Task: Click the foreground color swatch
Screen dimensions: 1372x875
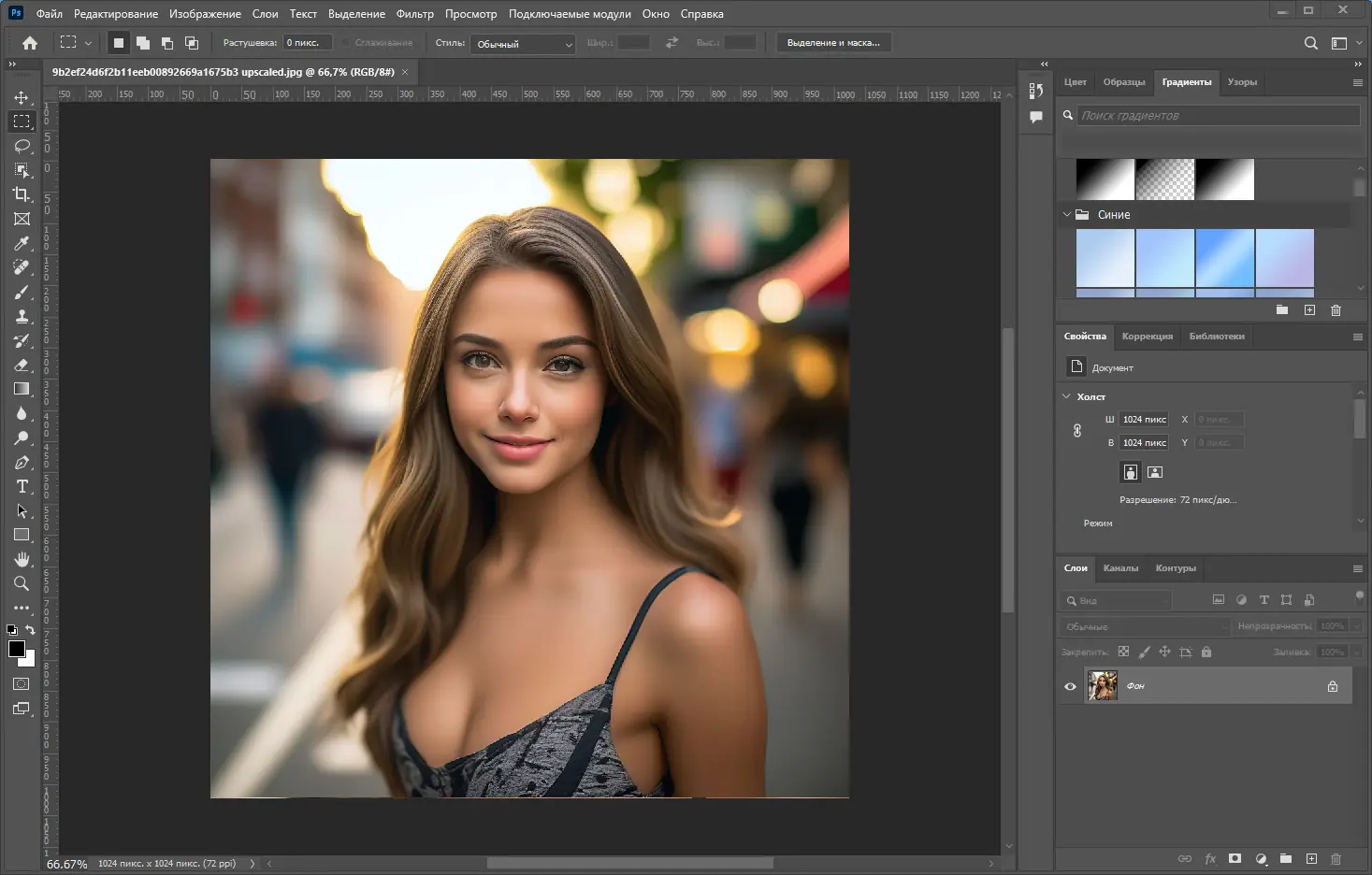Action: point(16,649)
